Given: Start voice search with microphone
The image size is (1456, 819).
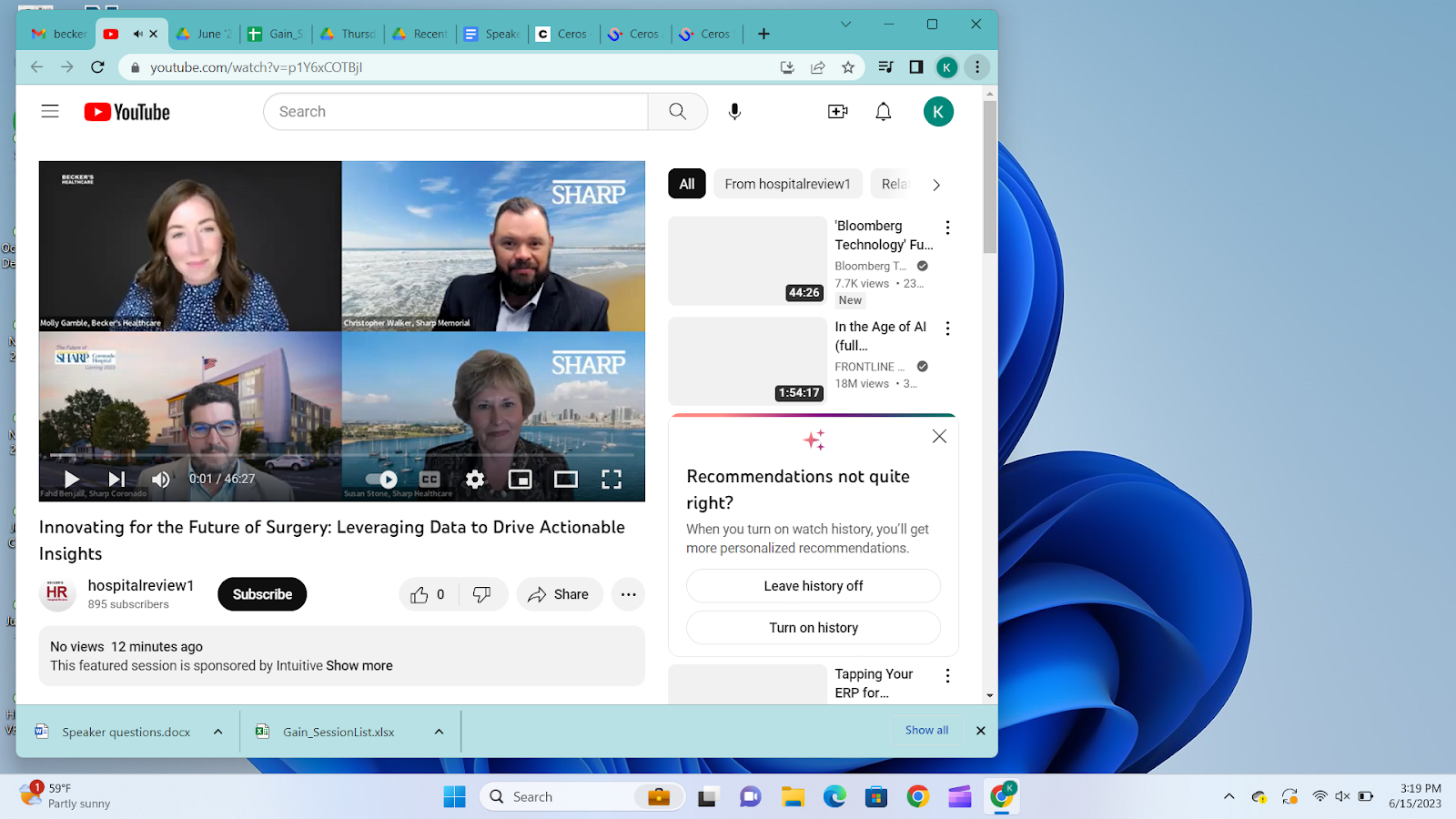Looking at the screenshot, I should tap(734, 111).
